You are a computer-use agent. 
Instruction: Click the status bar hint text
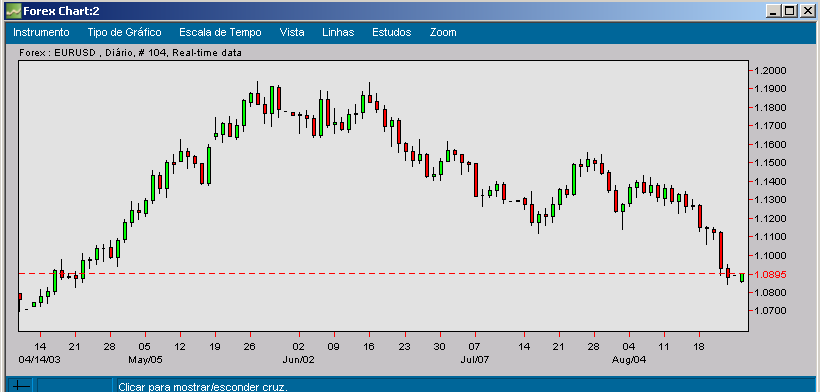click(x=203, y=387)
